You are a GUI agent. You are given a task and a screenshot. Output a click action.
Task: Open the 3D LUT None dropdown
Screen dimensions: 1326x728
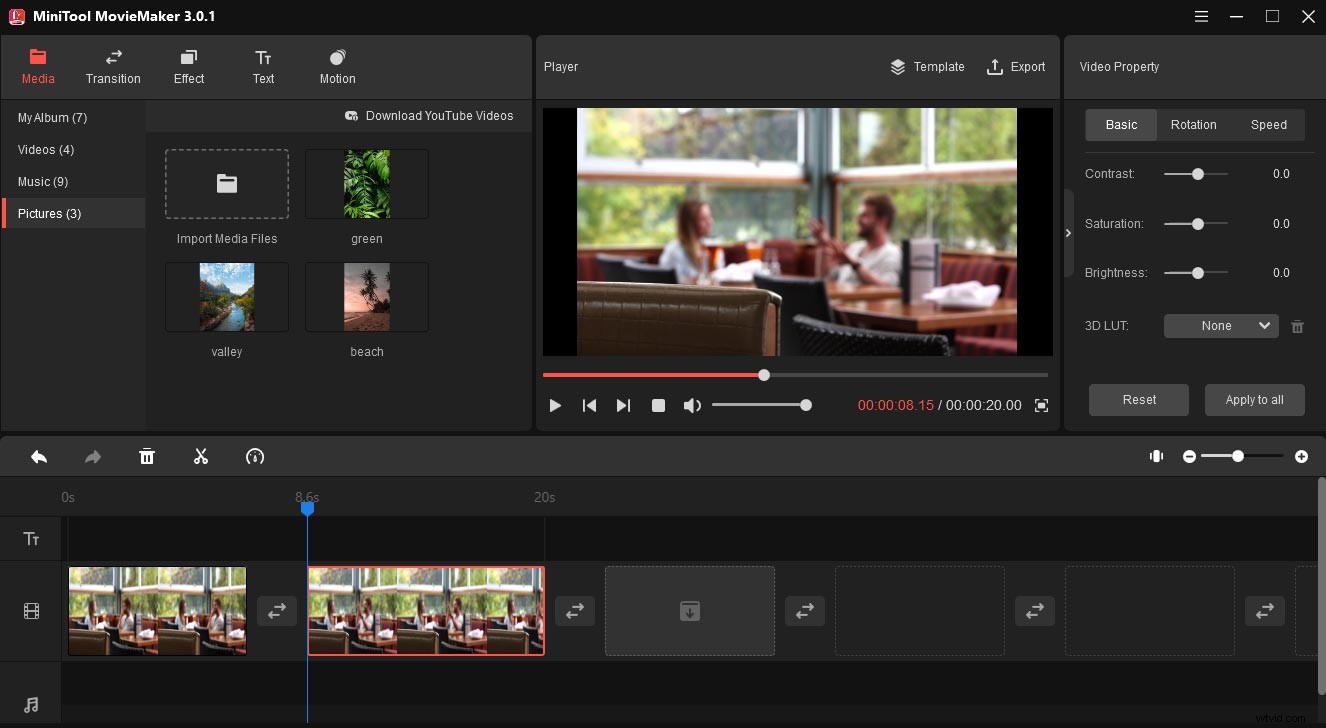1220,326
